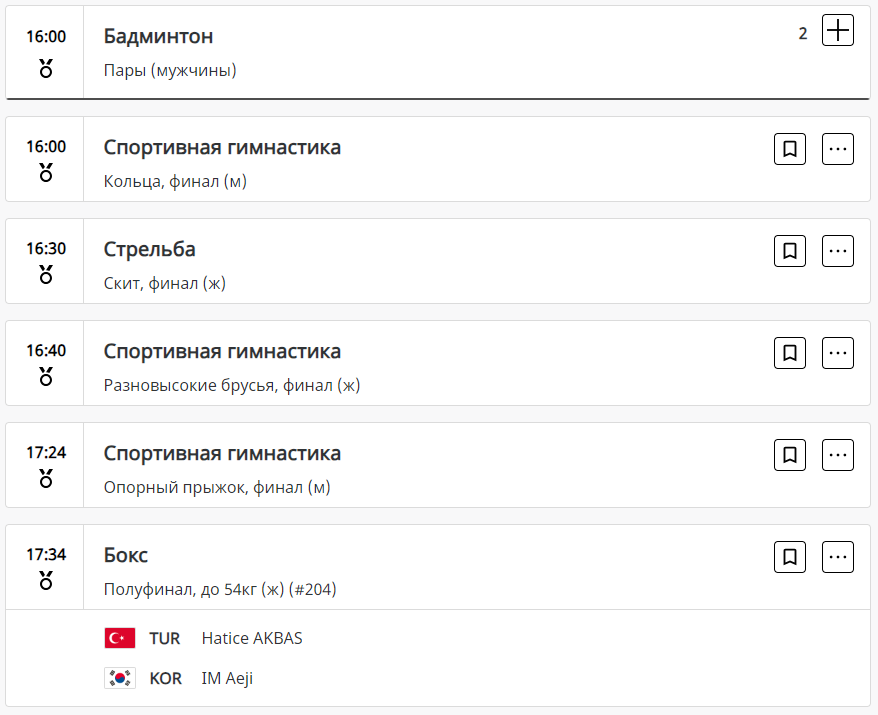Open more options for Разновысокие брусья event
The height and width of the screenshot is (715, 878).
click(x=837, y=353)
